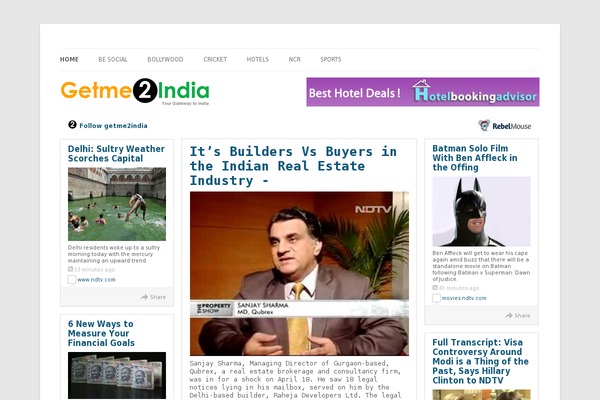
Task: Click the 53 minutes ago timestamp
Action: pos(94,269)
